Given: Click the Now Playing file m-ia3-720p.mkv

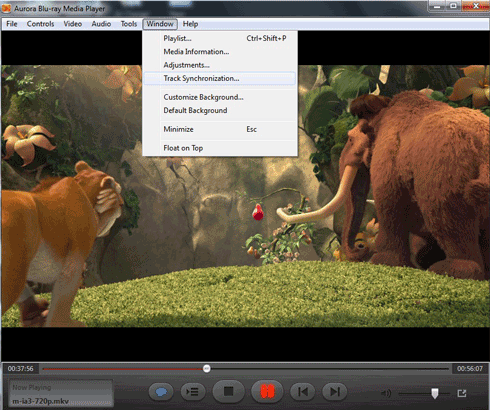Looking at the screenshot, I should coord(41,401).
